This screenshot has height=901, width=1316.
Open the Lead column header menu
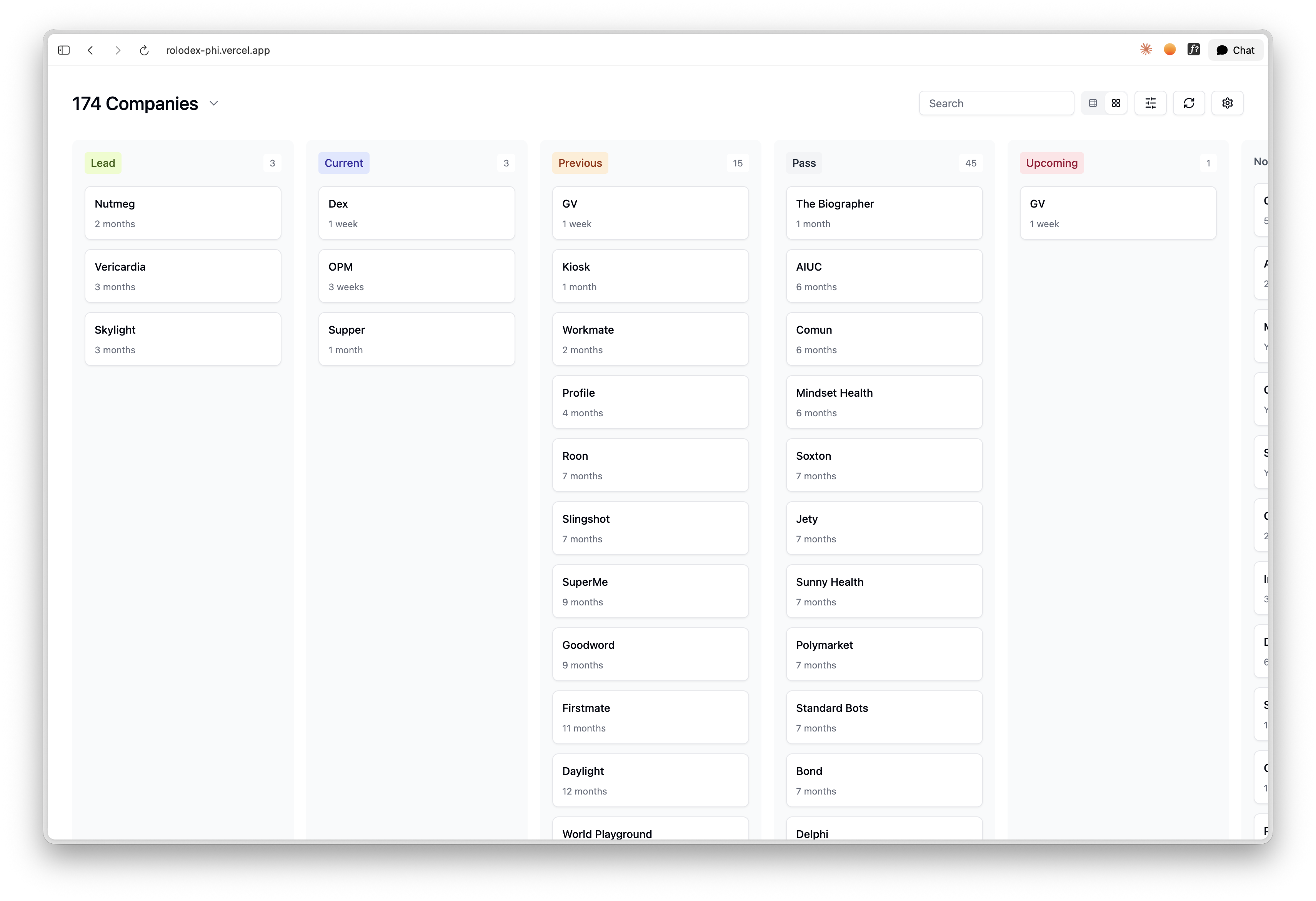pyautogui.click(x=103, y=163)
